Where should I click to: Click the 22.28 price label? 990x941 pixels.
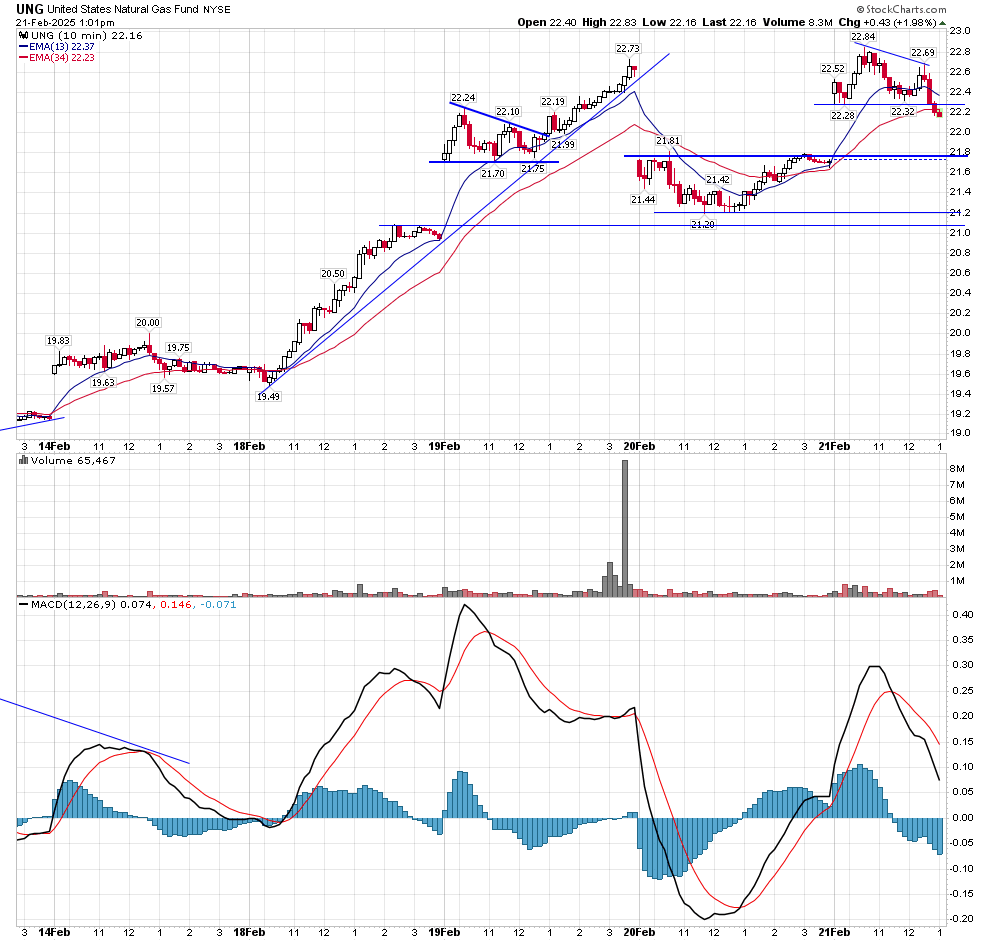tap(843, 115)
